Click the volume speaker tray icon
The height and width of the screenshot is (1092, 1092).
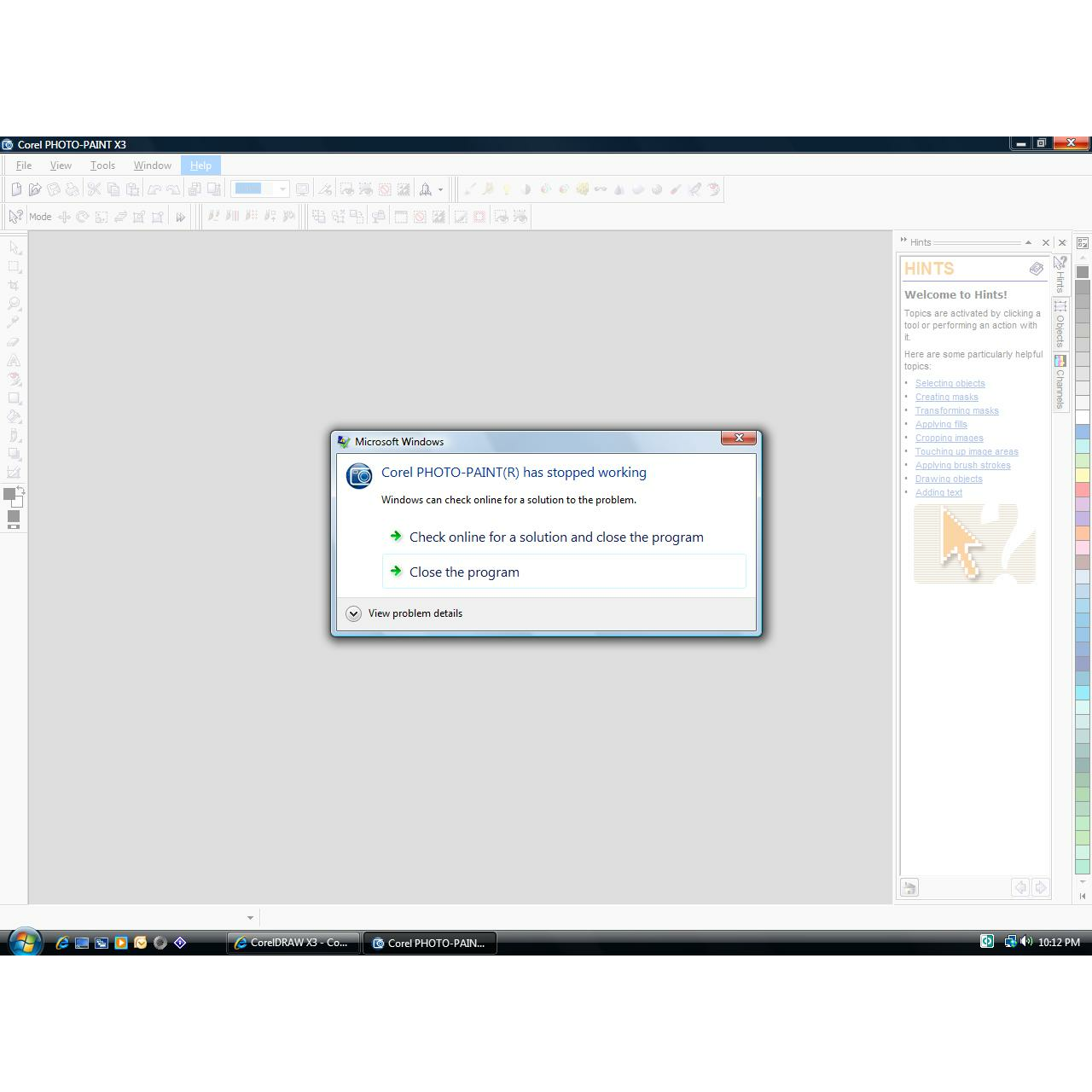1026,942
